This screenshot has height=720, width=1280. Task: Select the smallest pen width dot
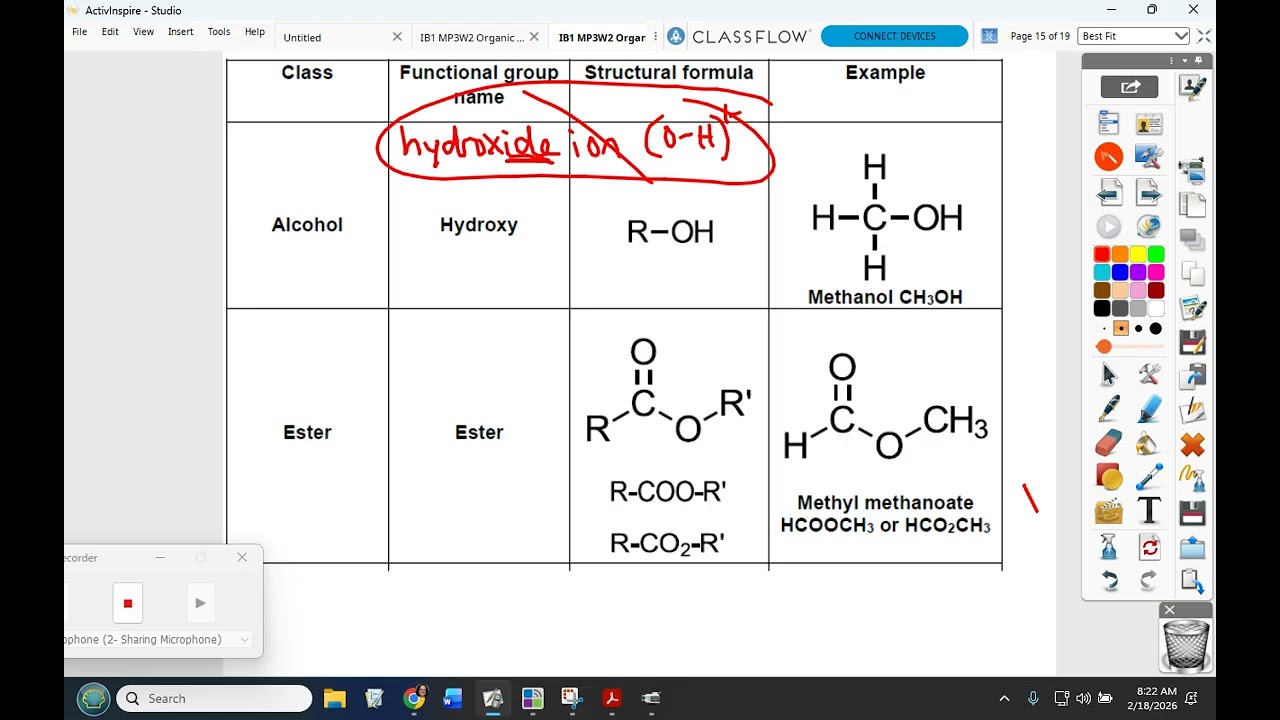(1104, 328)
